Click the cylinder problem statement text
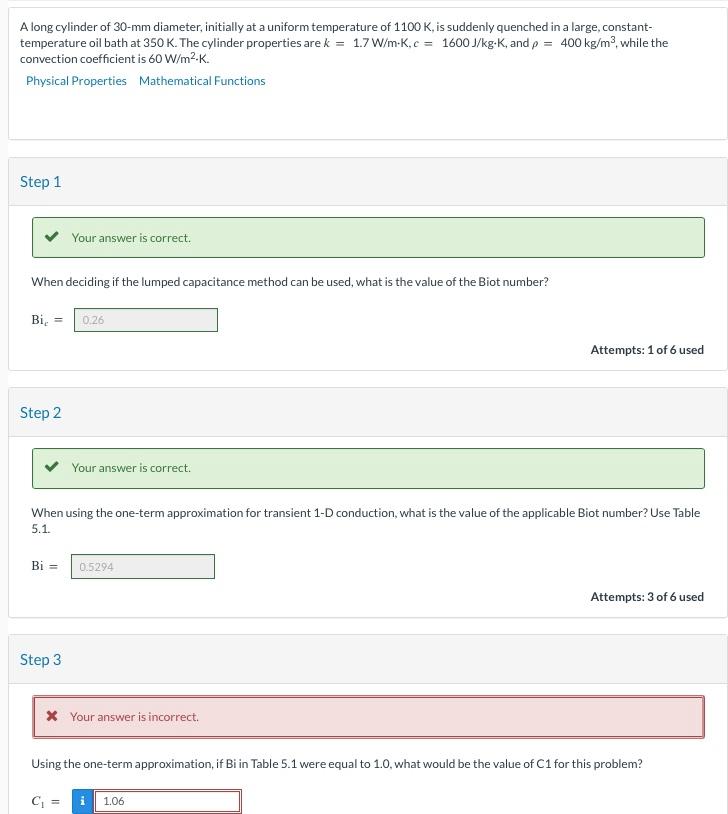 [344, 43]
